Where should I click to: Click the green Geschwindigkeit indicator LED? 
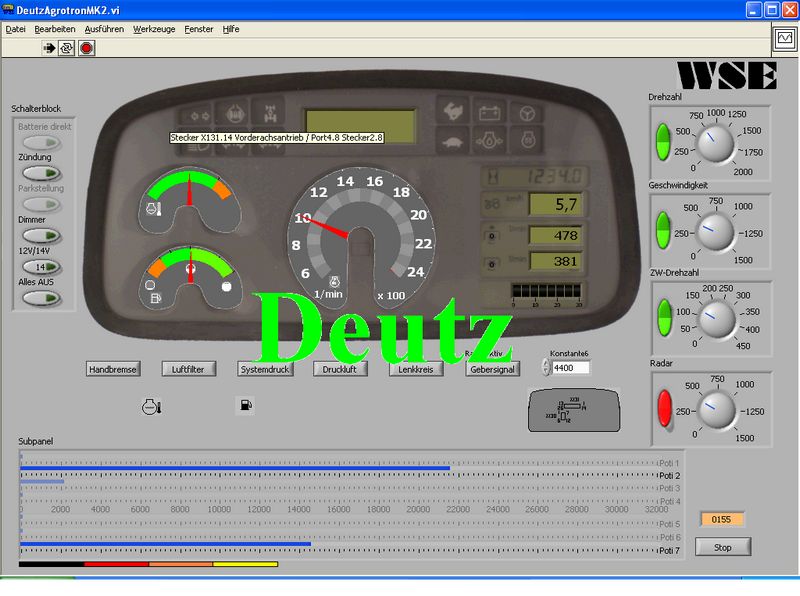663,230
